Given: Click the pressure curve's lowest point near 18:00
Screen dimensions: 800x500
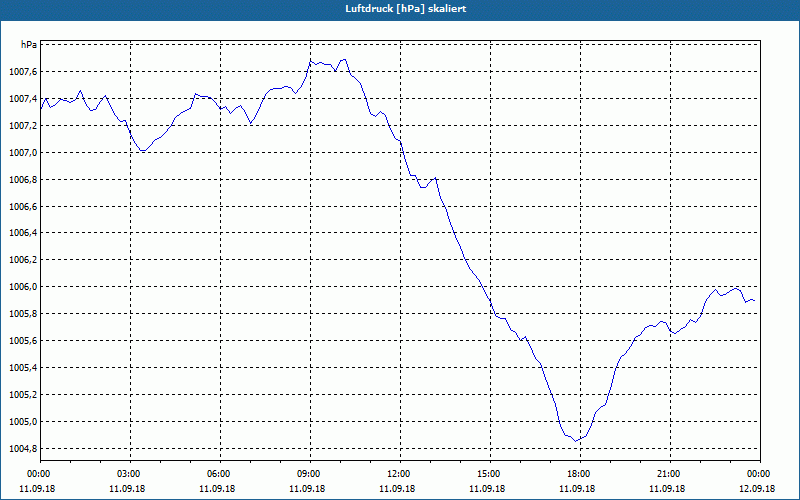Looking at the screenshot, I should [x=576, y=441].
